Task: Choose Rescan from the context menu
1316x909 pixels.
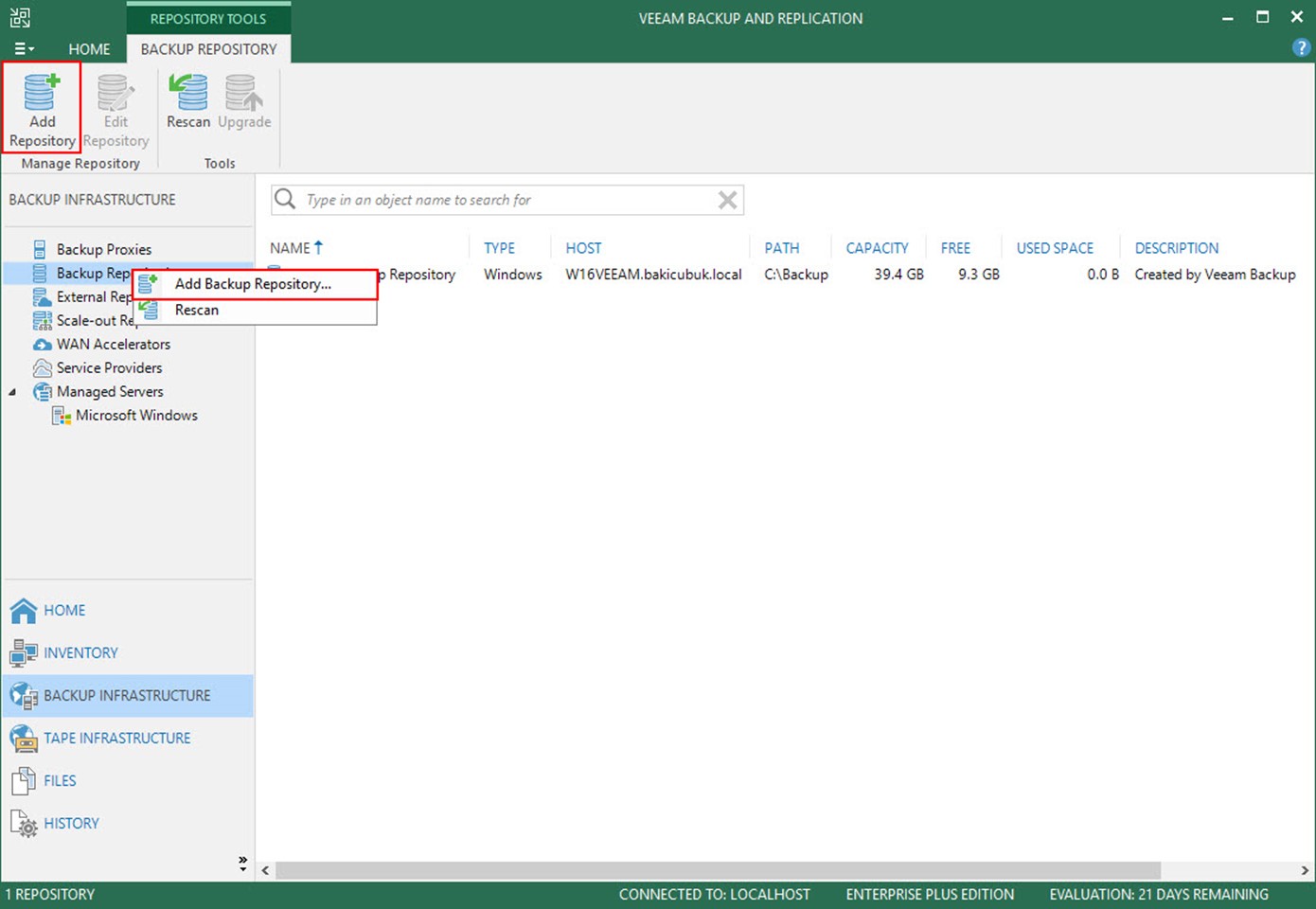Action: point(197,310)
